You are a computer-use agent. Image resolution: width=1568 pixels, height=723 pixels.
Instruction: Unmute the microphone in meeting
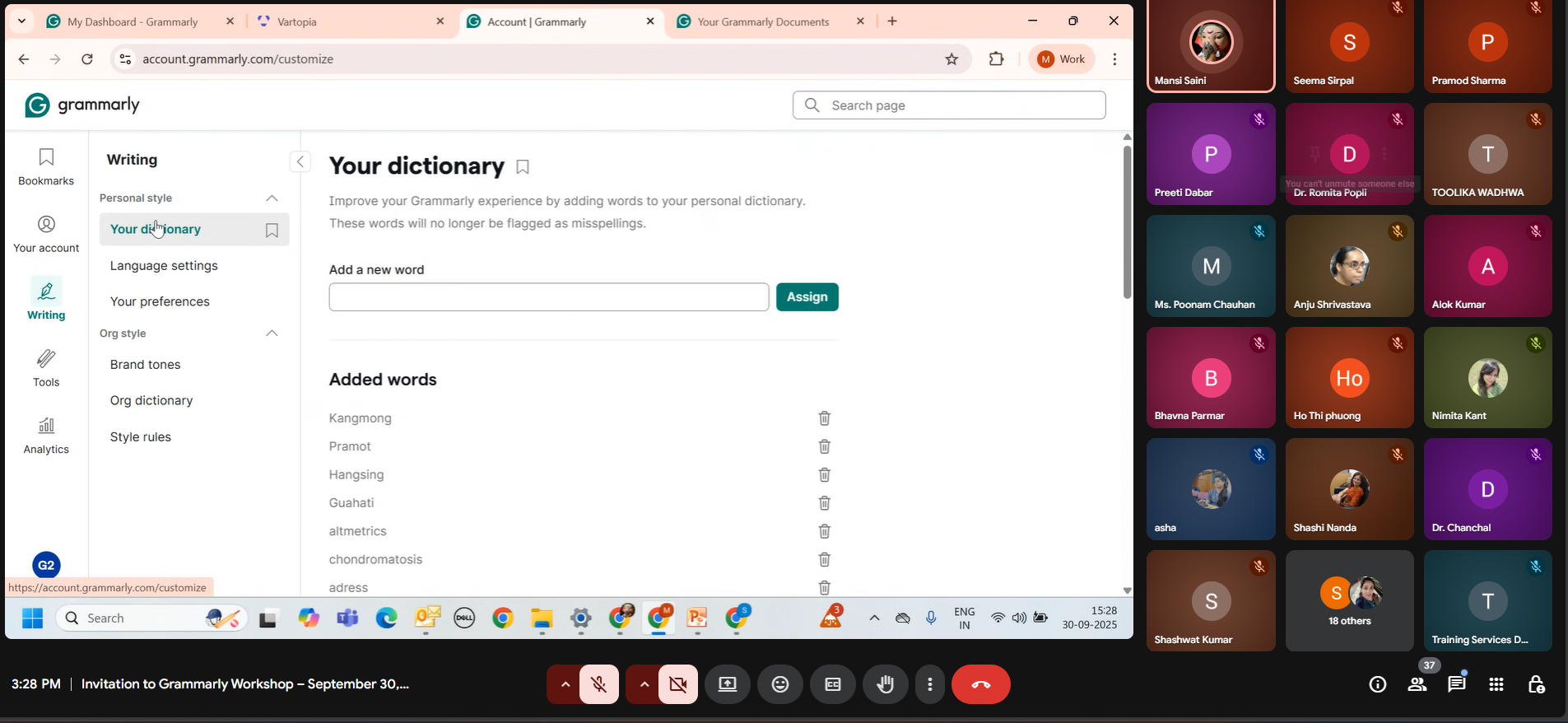coord(599,684)
